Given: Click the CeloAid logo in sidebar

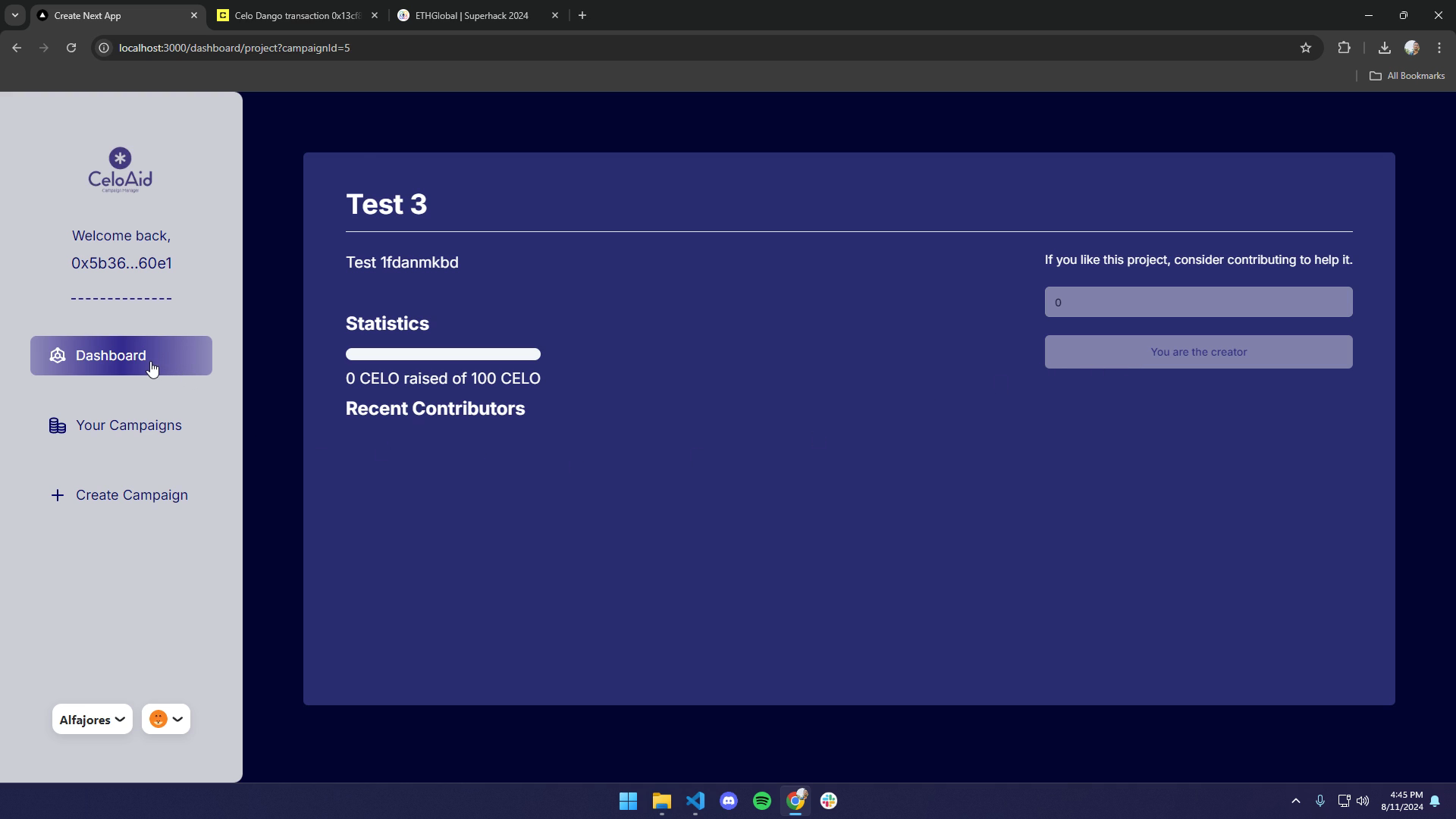Looking at the screenshot, I should point(121,170).
